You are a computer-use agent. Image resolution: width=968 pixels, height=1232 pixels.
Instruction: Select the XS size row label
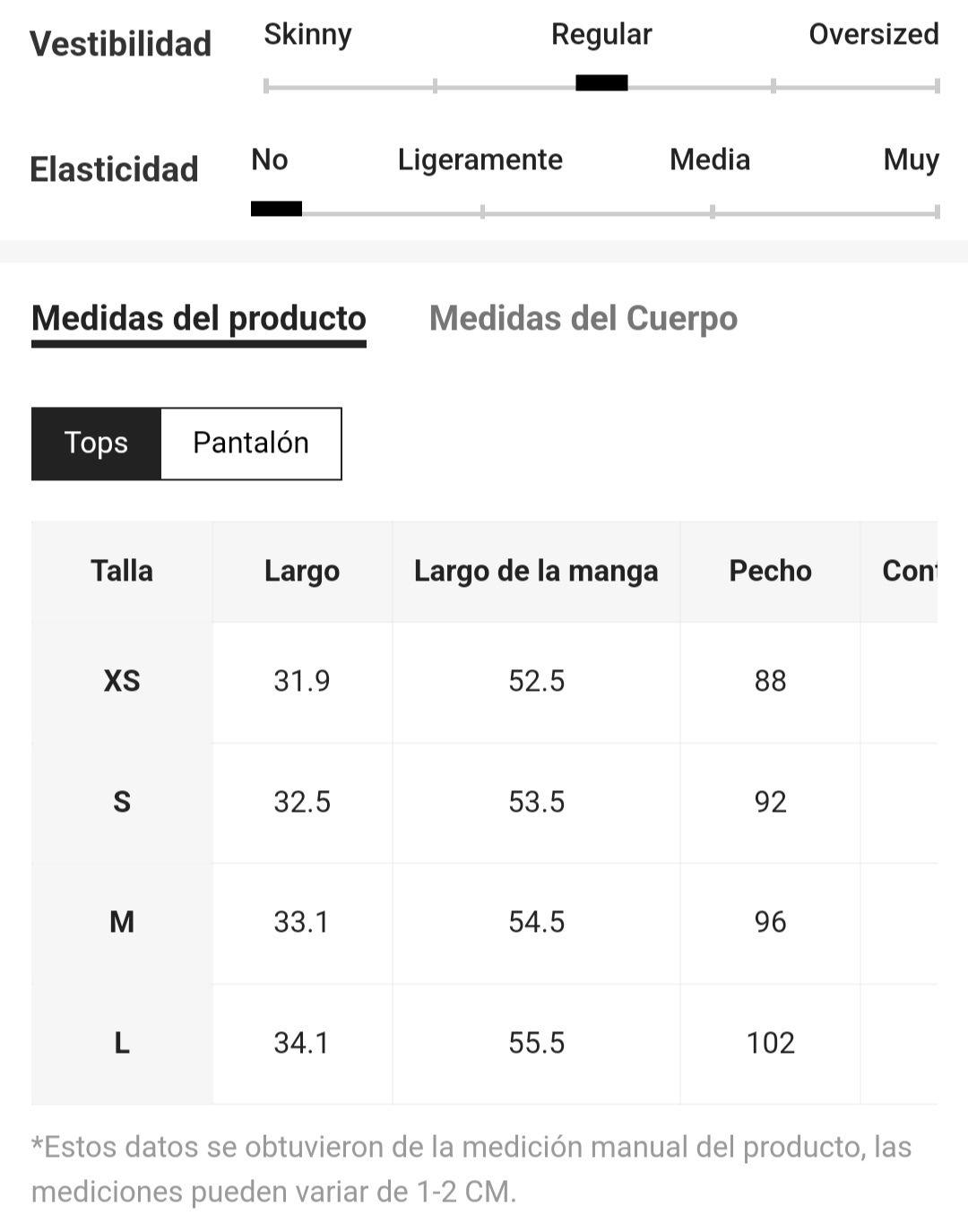click(x=122, y=682)
